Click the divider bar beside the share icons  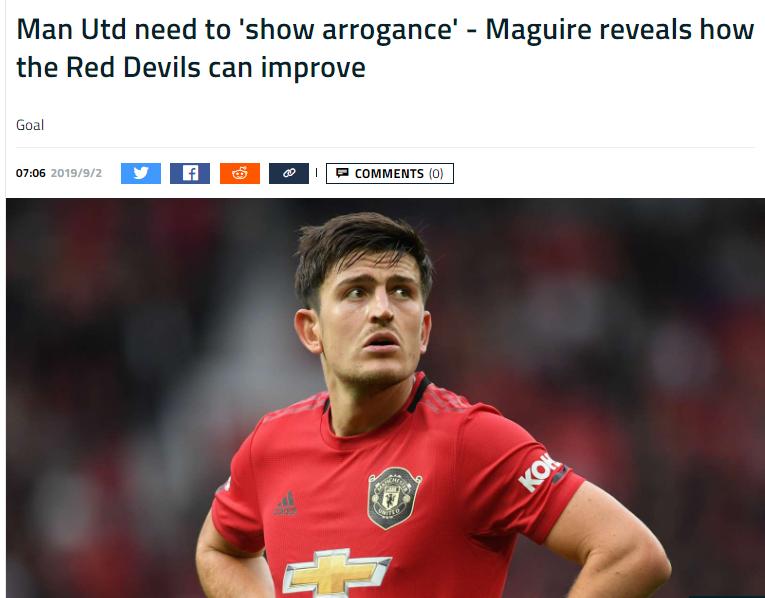(x=317, y=173)
